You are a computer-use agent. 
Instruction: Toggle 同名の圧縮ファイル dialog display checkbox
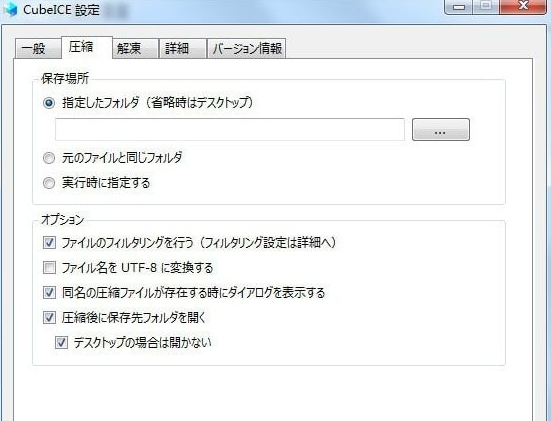pyautogui.click(x=49, y=292)
